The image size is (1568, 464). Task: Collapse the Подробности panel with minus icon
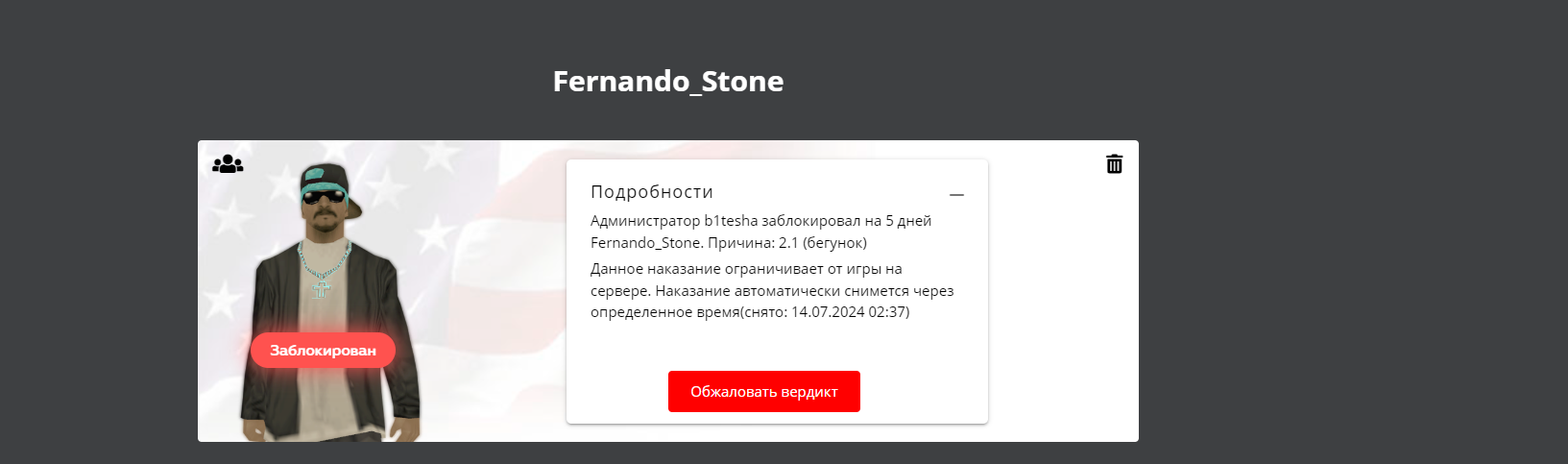[x=956, y=195]
